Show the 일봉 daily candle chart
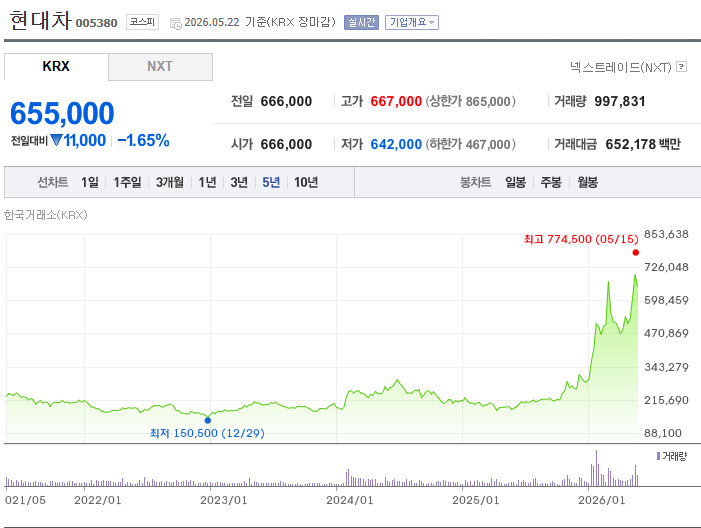The image size is (701, 528). point(515,182)
